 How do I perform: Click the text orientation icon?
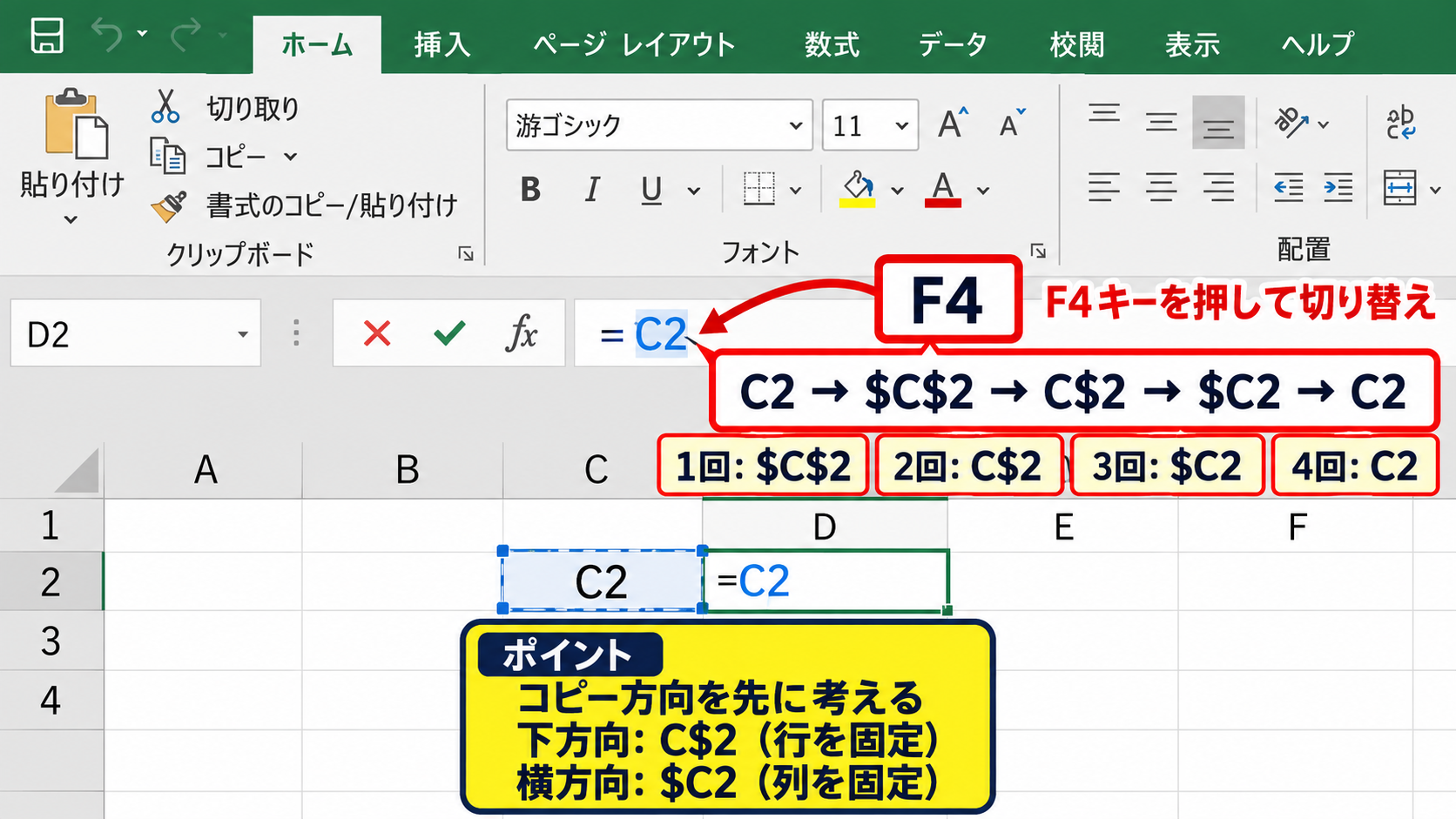coord(1291,123)
